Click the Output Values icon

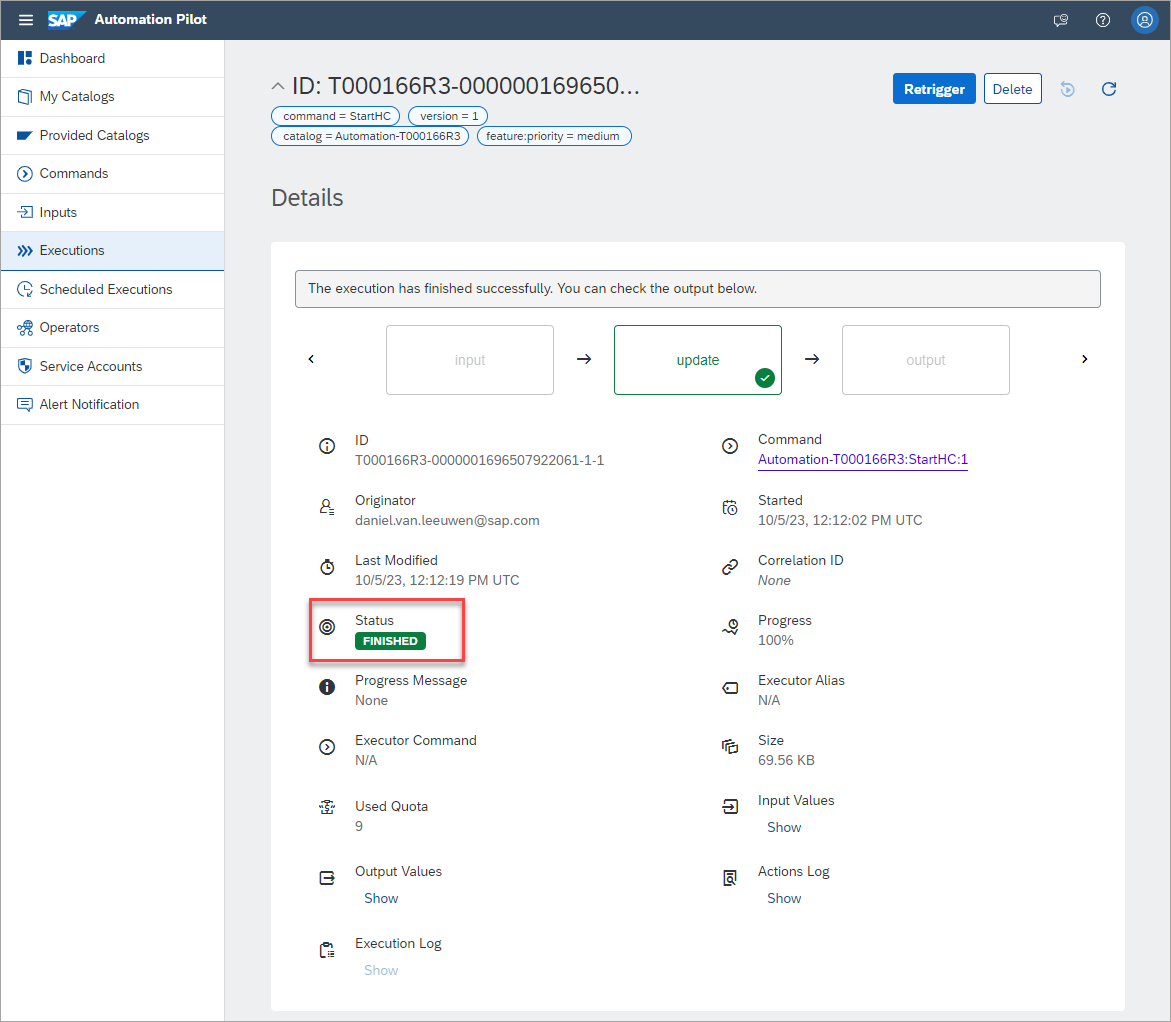click(327, 878)
